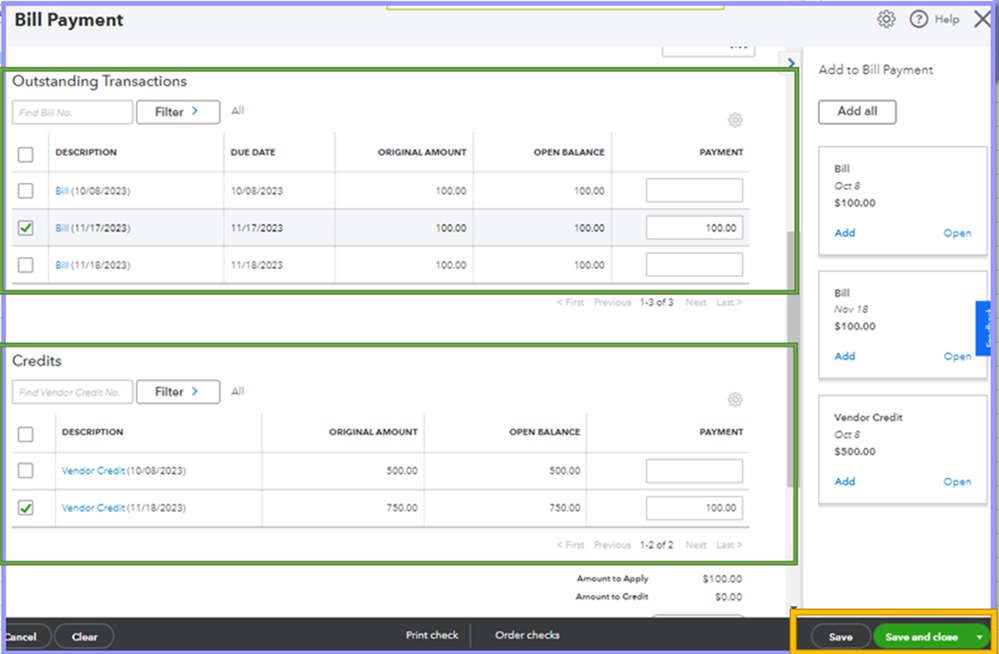Viewport: 999px width, 654px height.
Task: Add the Nov 18 Bill card
Action: click(845, 356)
